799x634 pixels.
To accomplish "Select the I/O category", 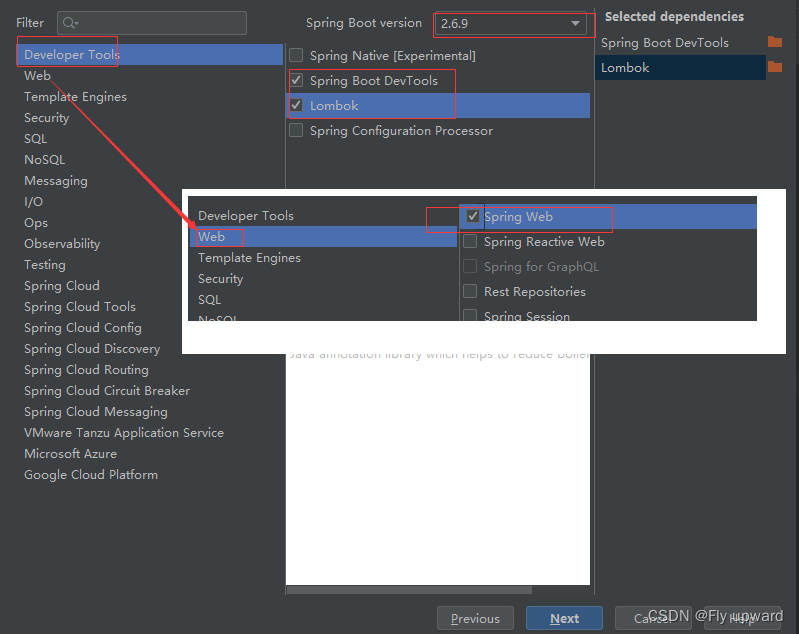I will (x=33, y=202).
